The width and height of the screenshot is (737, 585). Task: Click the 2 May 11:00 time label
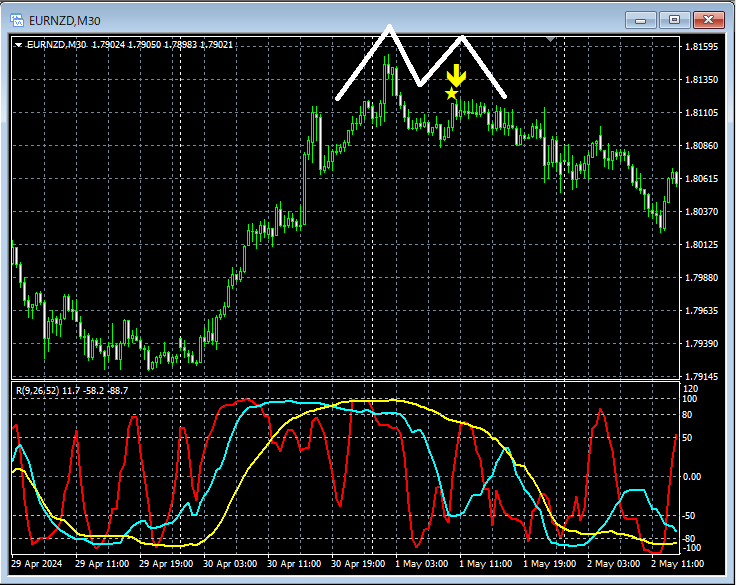(x=677, y=563)
